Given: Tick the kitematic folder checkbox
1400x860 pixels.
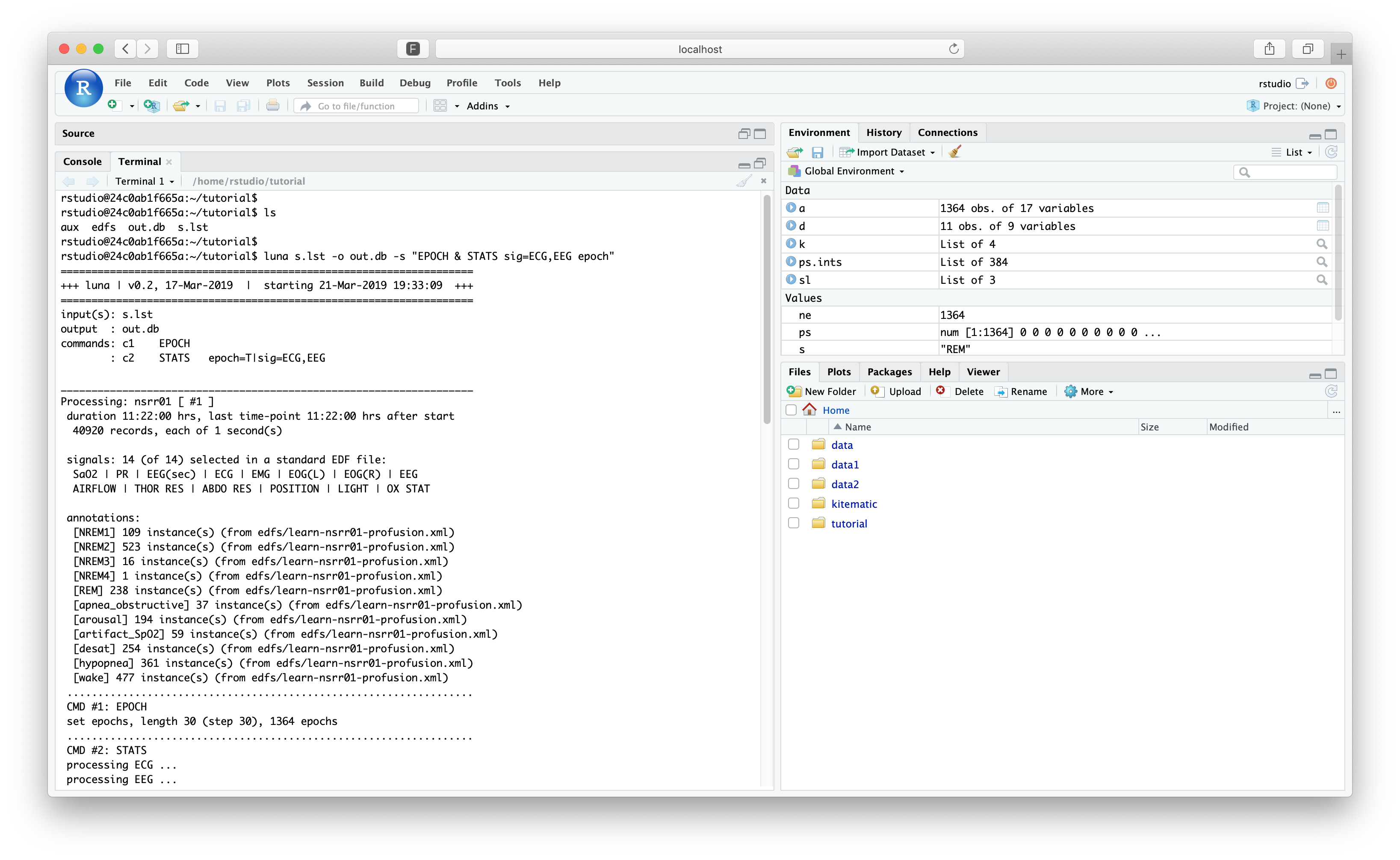Looking at the screenshot, I should (794, 504).
